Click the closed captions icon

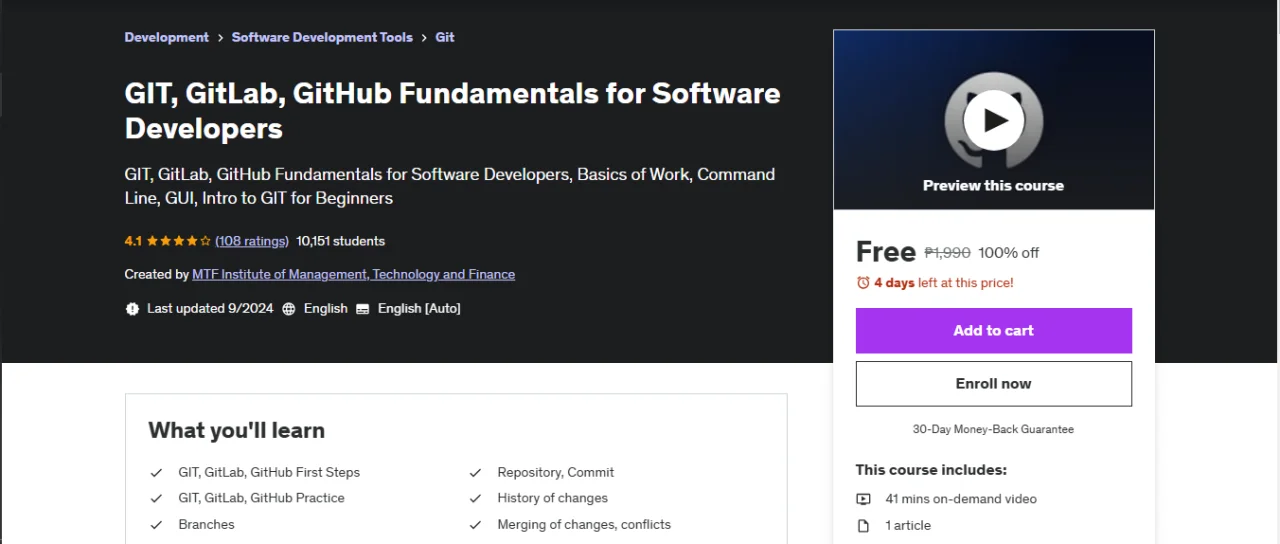[x=363, y=309]
